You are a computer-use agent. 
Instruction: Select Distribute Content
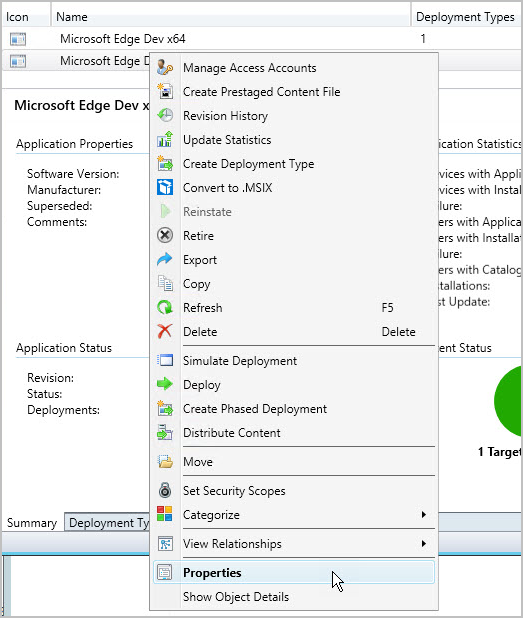[x=294, y=433]
